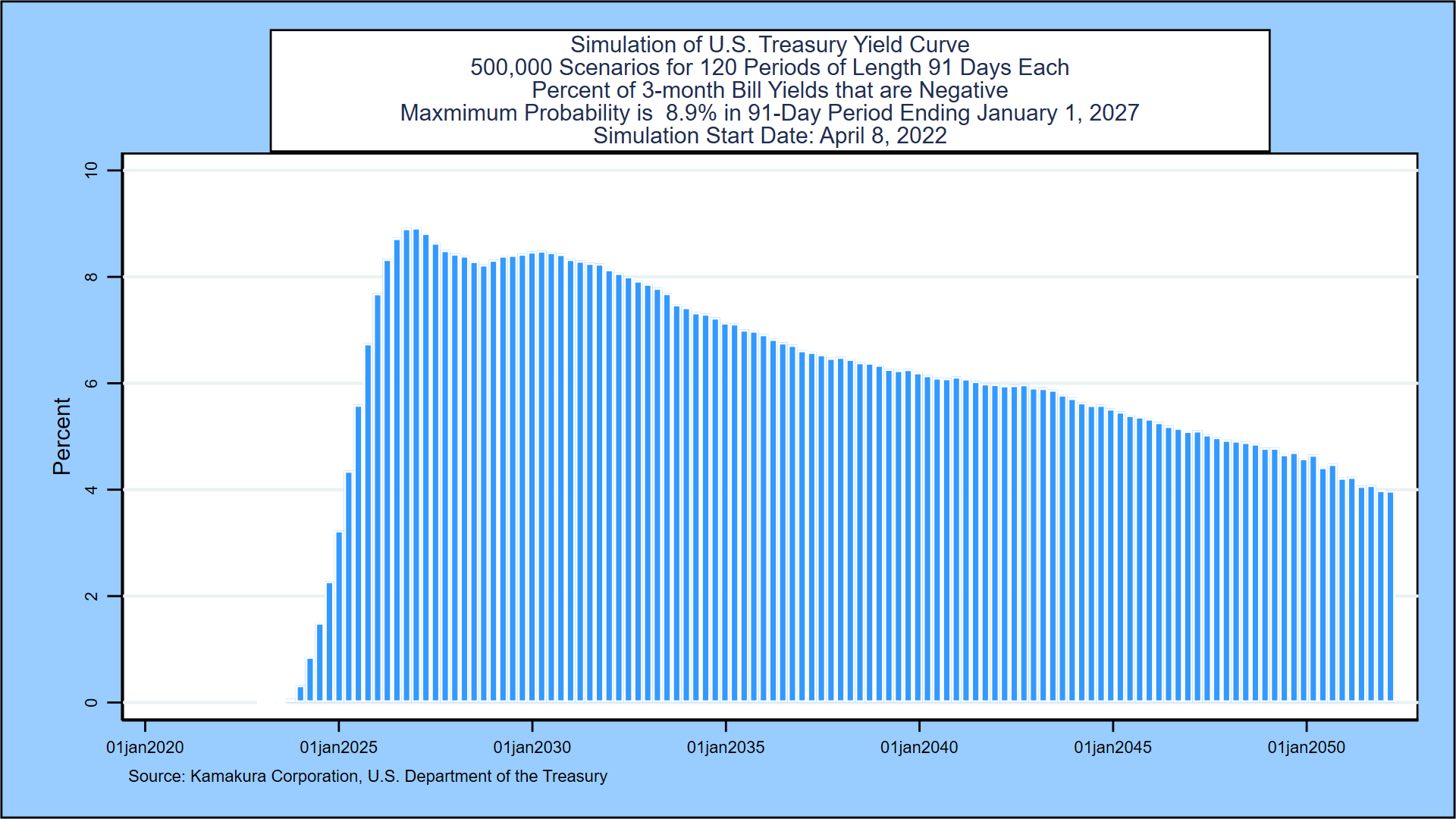Click the 01jan2050 x-axis label

click(1306, 748)
